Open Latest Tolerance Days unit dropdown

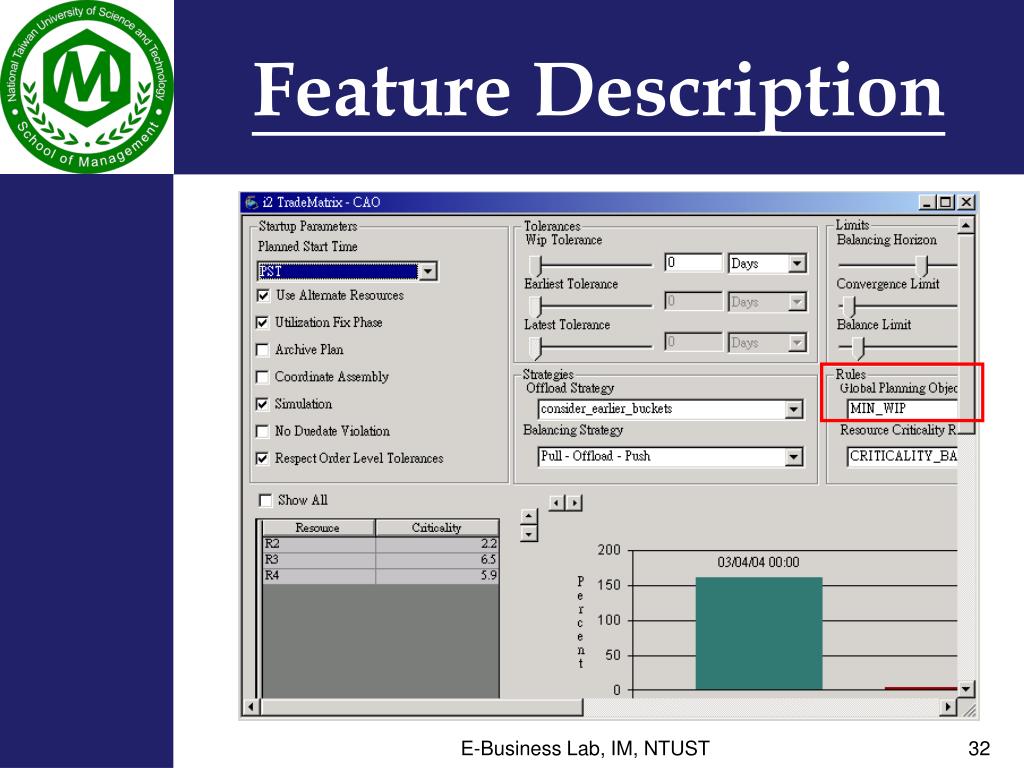coord(797,342)
